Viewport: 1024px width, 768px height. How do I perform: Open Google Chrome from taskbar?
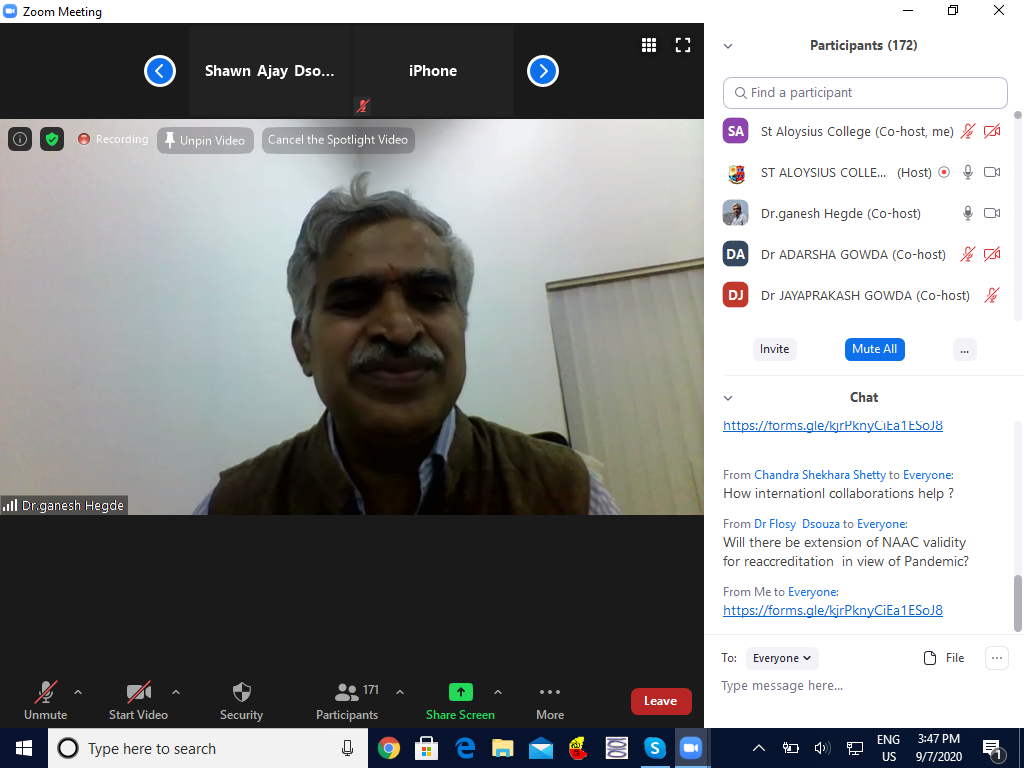(389, 748)
